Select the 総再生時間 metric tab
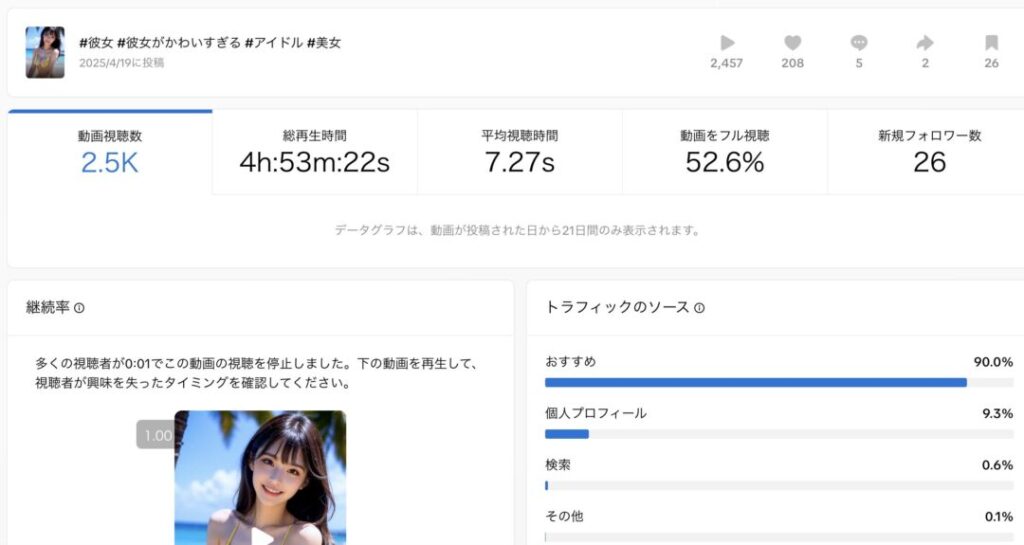Viewport: 1024px width, 545px height. pos(314,152)
